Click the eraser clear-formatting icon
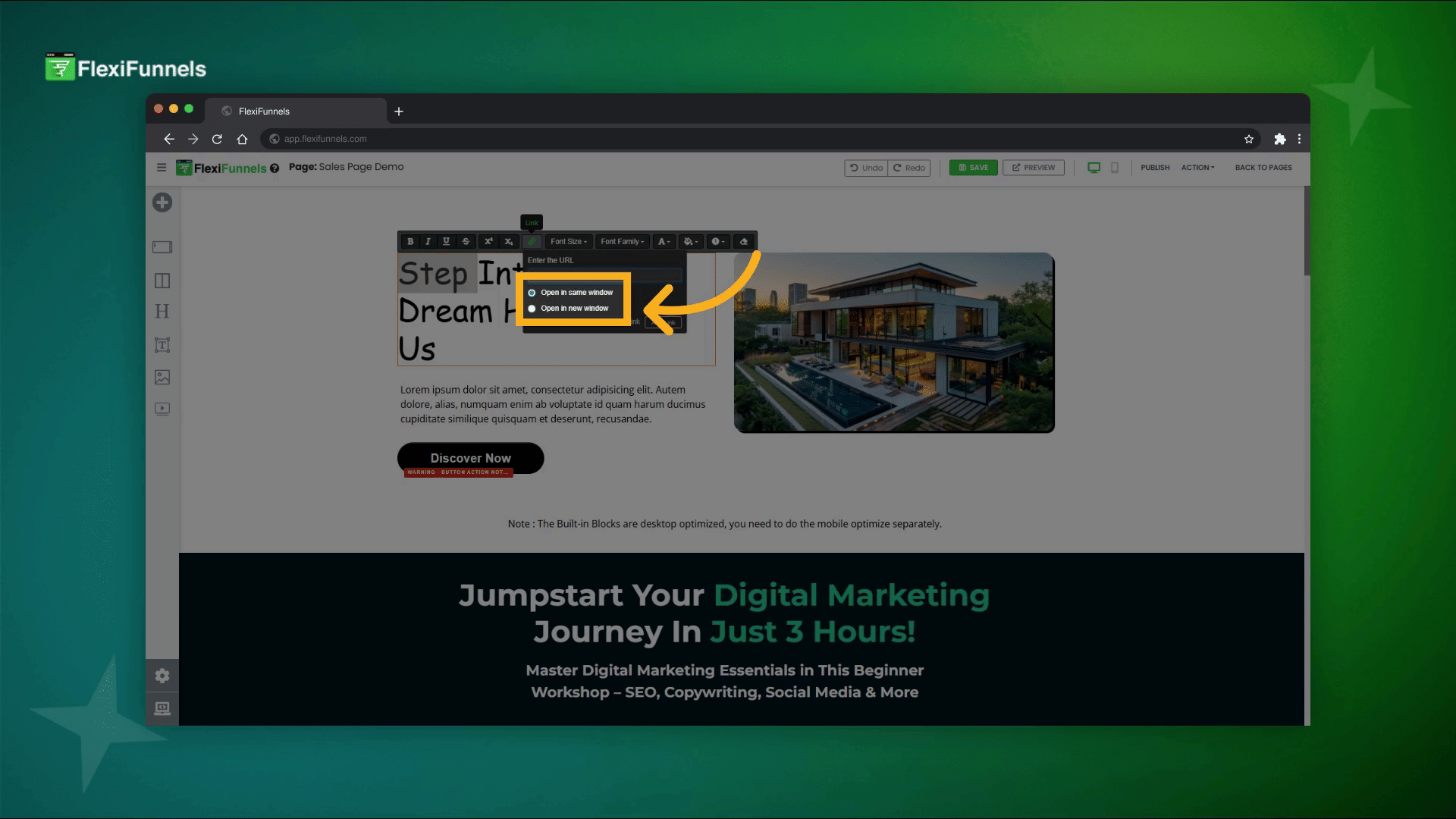The width and height of the screenshot is (1456, 819). [x=744, y=241]
